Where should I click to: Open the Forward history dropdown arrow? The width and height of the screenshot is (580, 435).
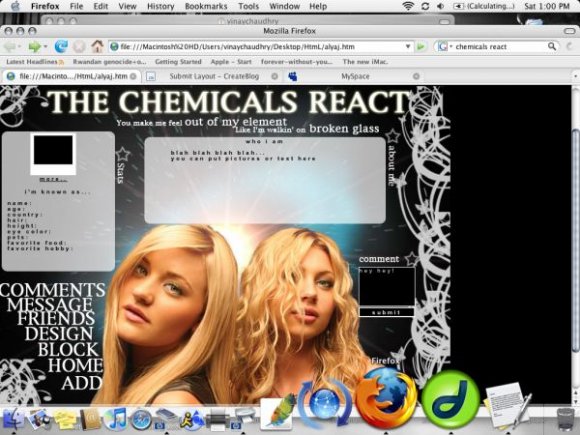[x=45, y=47]
